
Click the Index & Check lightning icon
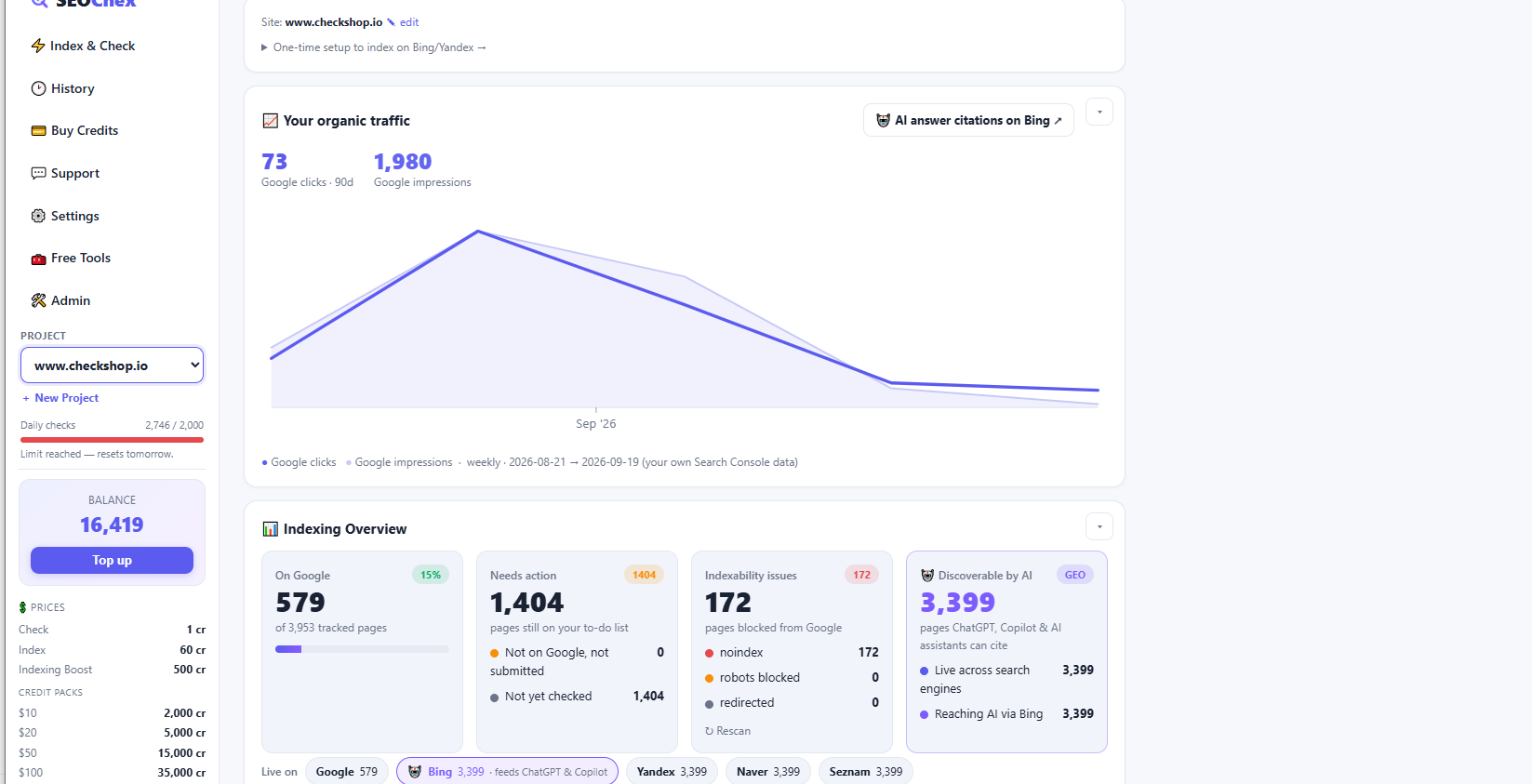click(38, 46)
